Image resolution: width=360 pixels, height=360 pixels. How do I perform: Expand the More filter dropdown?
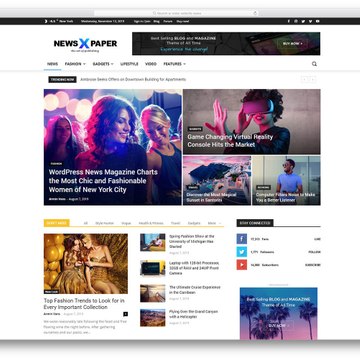pyautogui.click(x=214, y=223)
